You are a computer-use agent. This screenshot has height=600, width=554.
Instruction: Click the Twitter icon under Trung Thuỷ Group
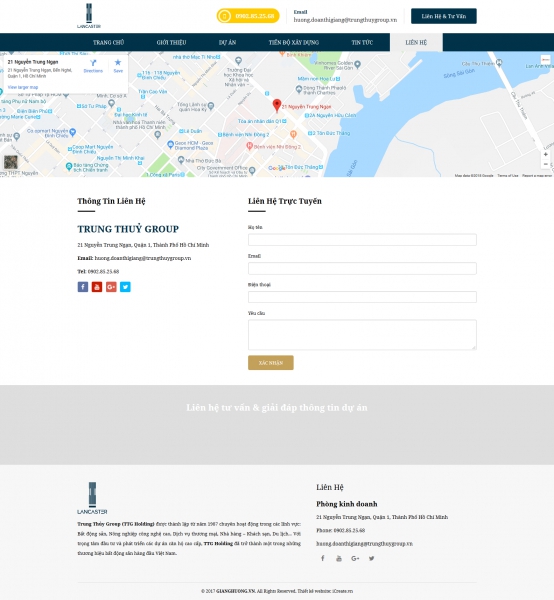[125, 287]
